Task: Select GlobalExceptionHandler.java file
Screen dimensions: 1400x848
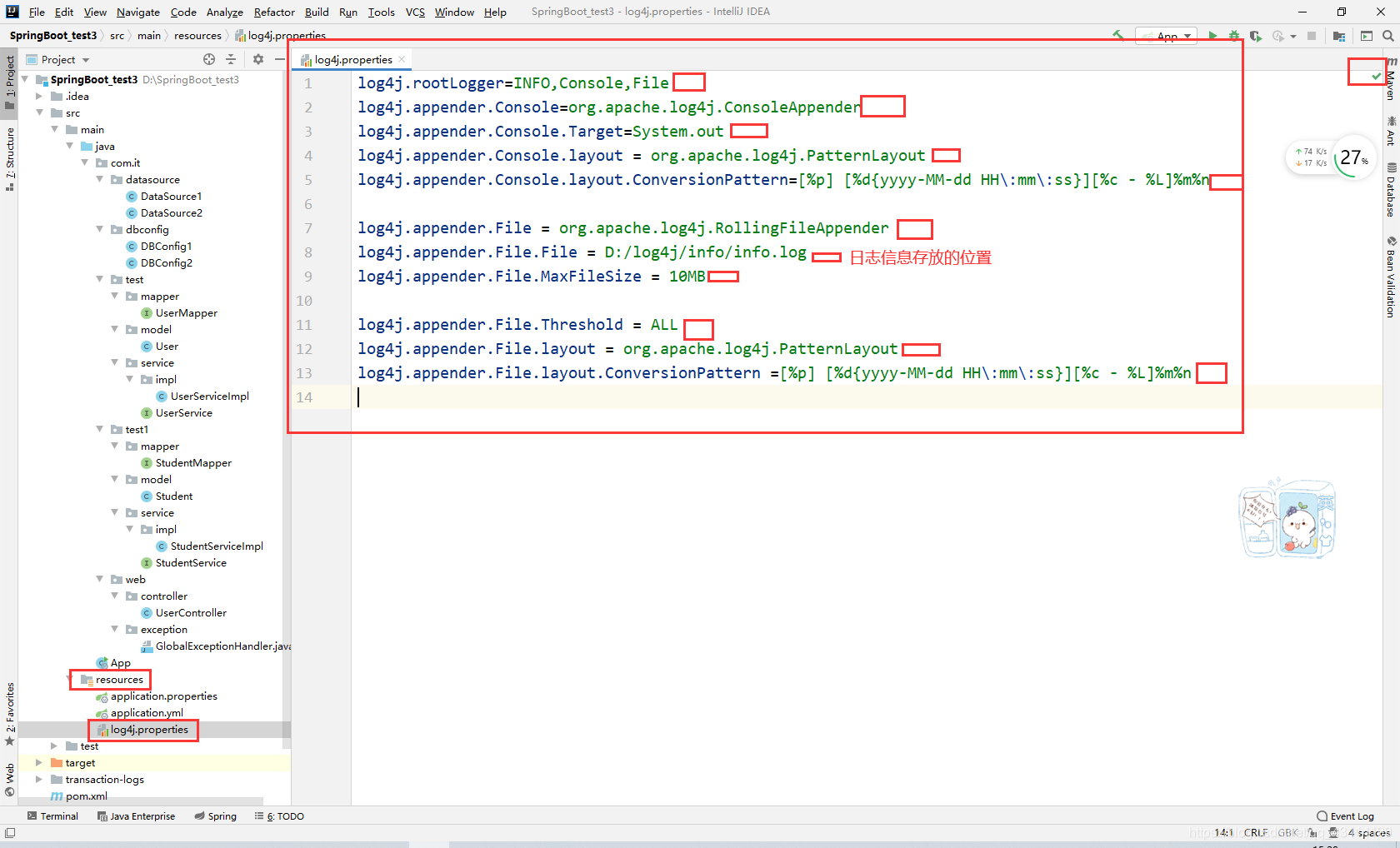Action: [x=223, y=646]
